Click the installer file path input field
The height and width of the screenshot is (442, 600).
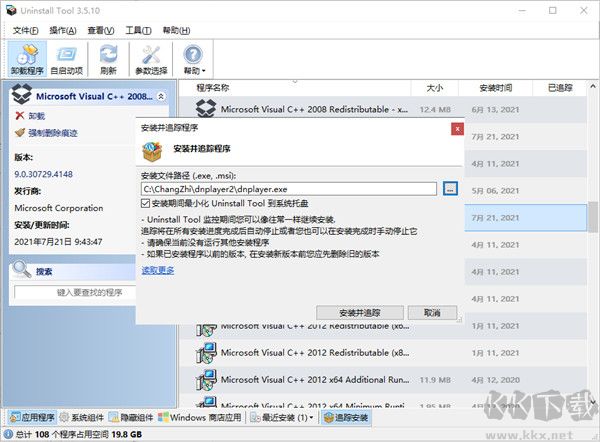[x=288, y=188]
